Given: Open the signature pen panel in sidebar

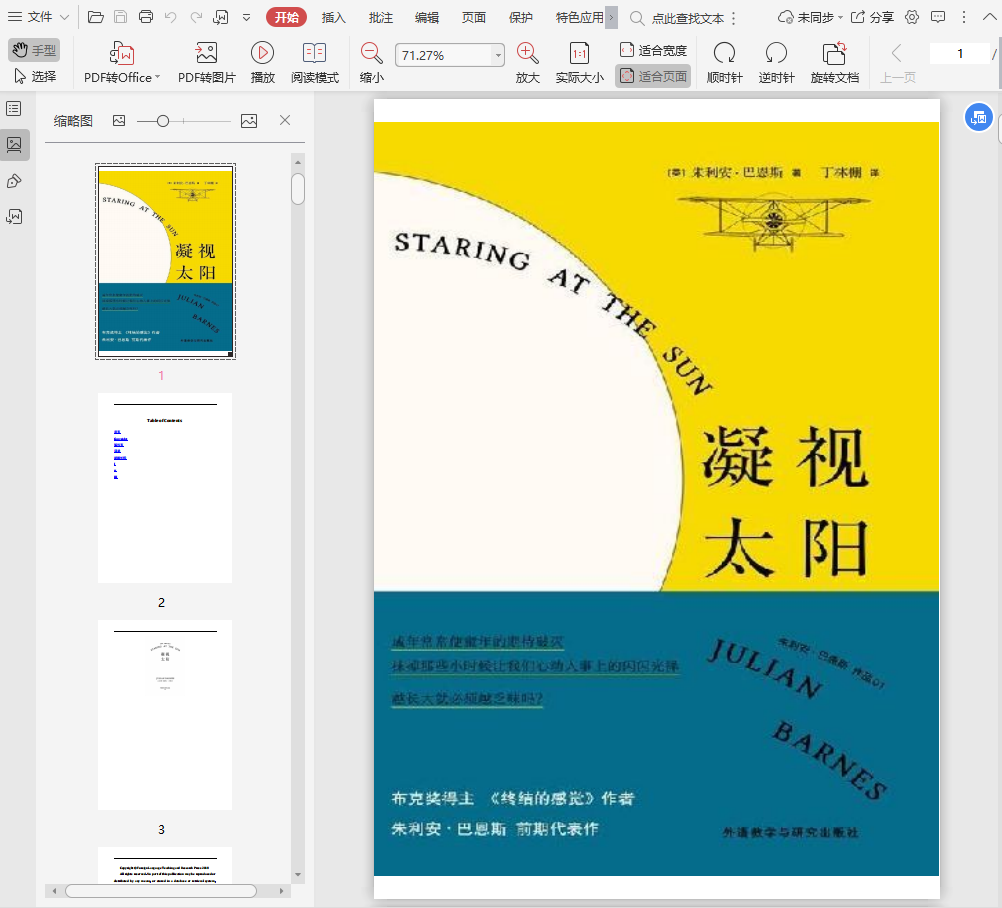Looking at the screenshot, I should pos(14,180).
